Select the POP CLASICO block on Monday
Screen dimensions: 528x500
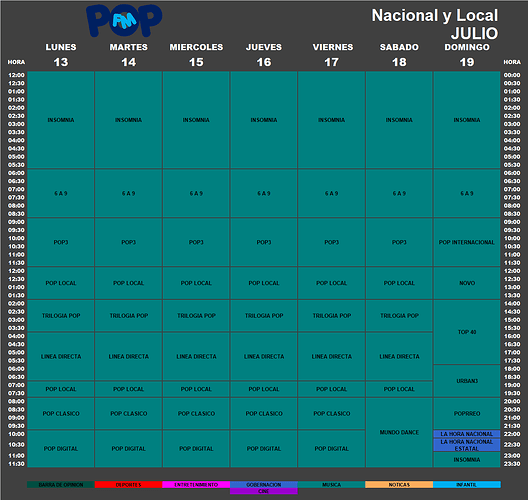pyautogui.click(x=61, y=413)
